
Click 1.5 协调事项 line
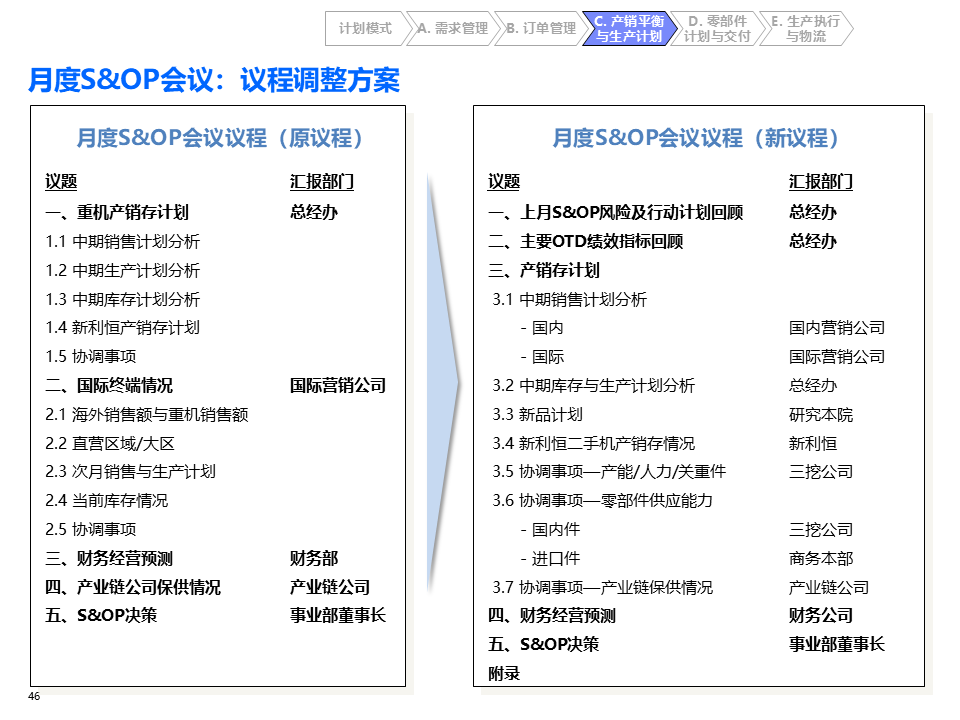coord(91,356)
